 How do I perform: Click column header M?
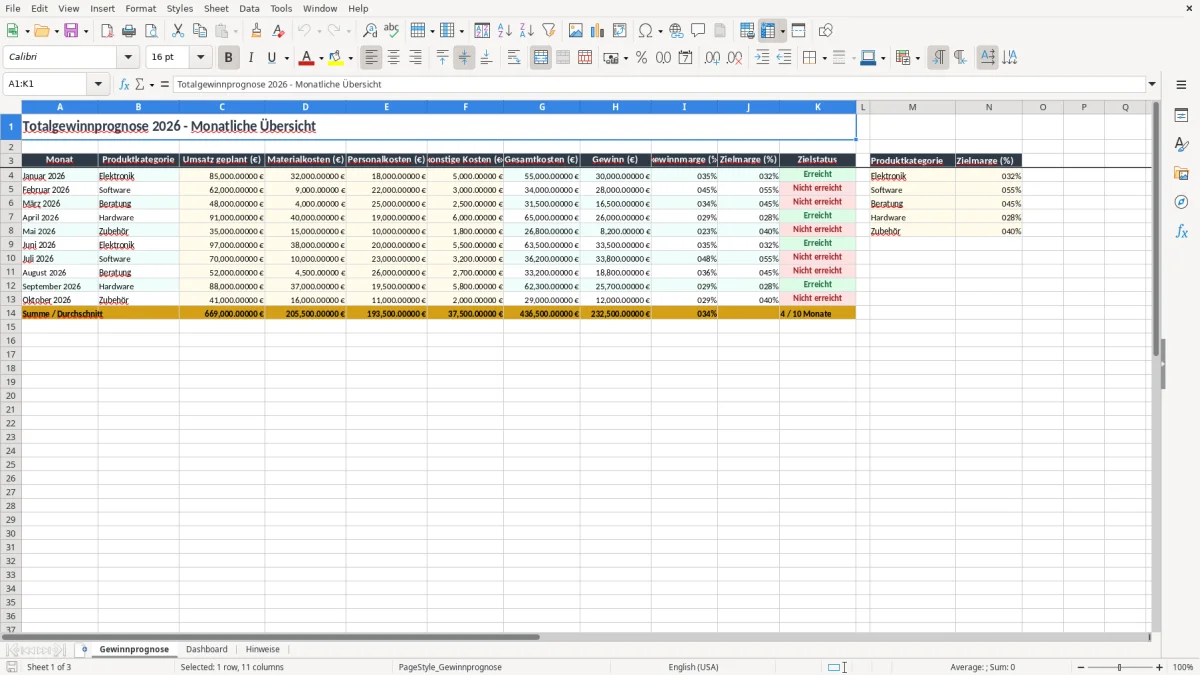(x=913, y=107)
